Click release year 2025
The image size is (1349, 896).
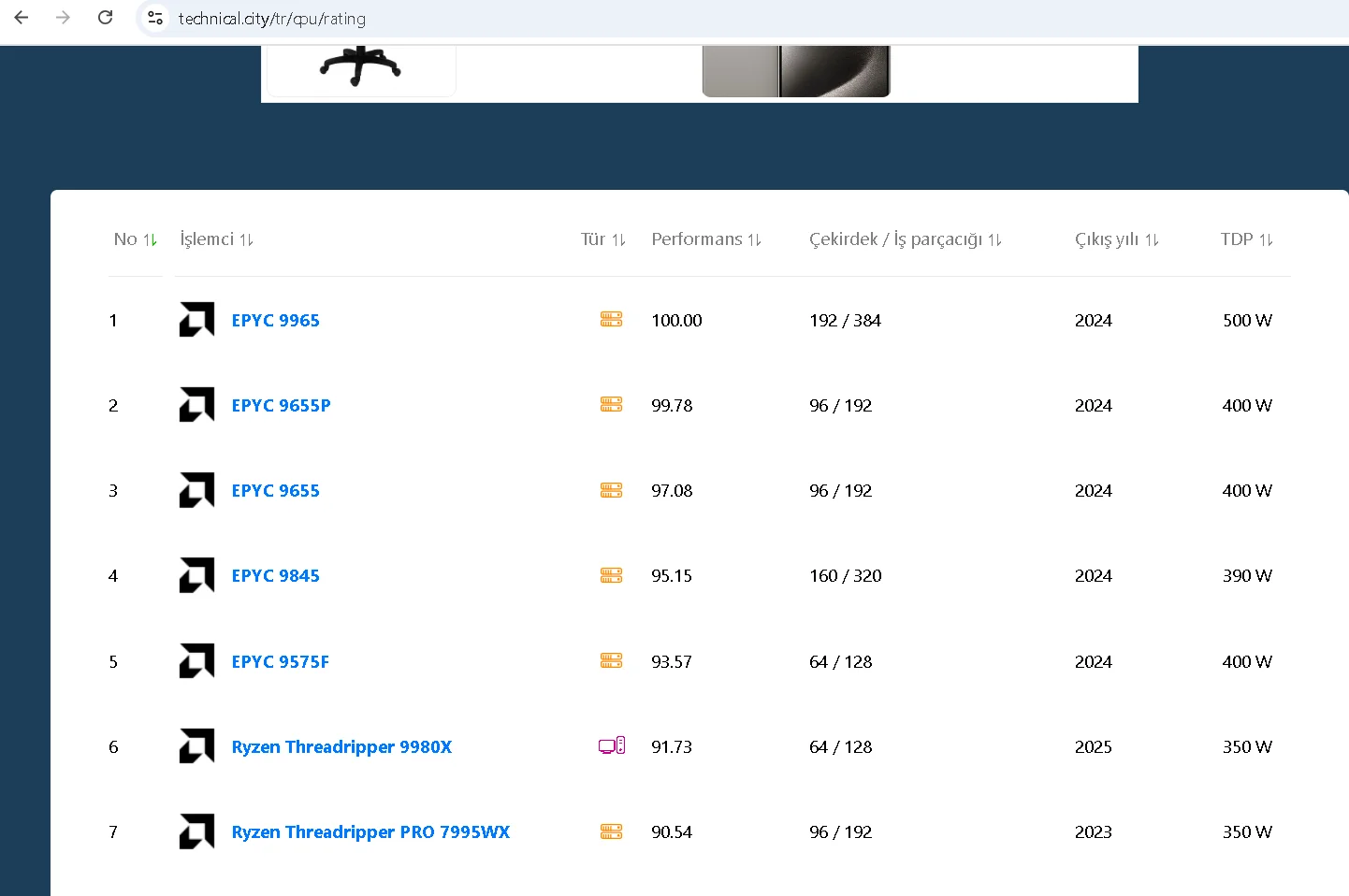point(1094,747)
